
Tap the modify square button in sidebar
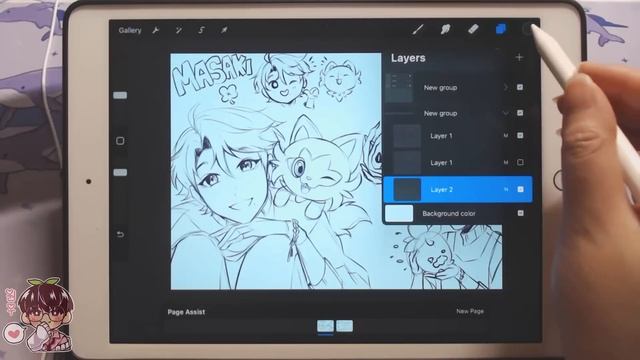point(120,141)
